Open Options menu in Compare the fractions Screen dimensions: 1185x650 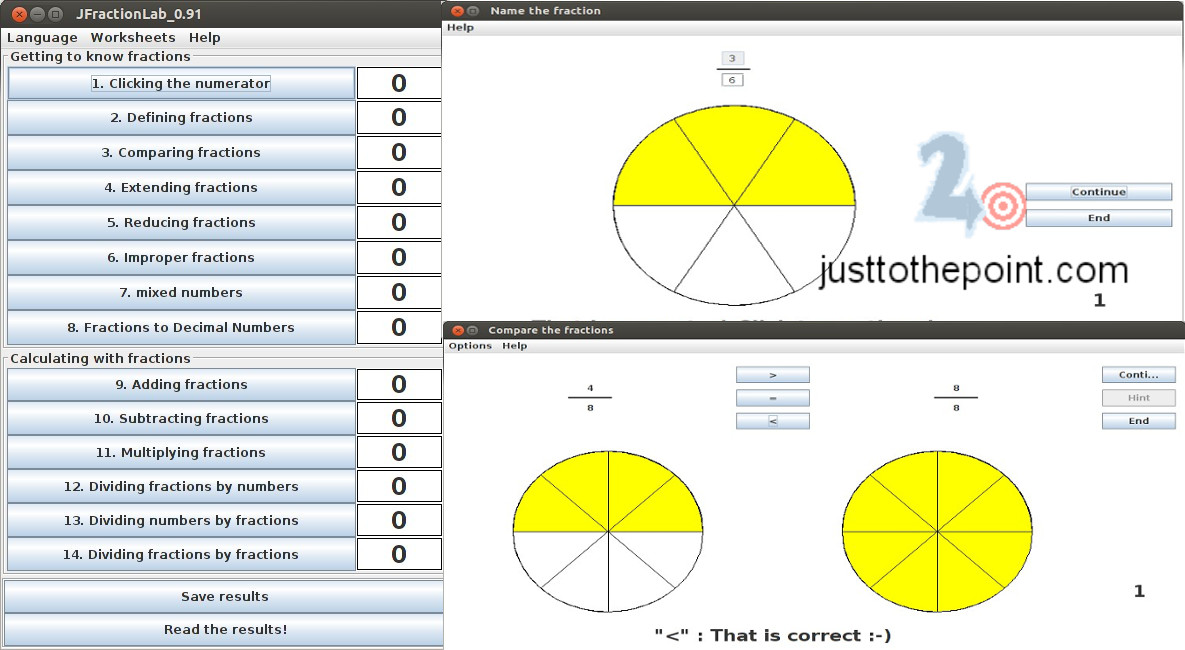tap(469, 346)
